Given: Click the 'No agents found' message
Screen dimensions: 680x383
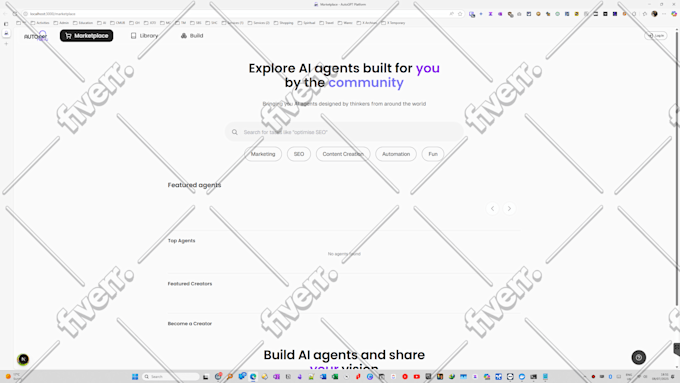Looking at the screenshot, I should [344, 254].
